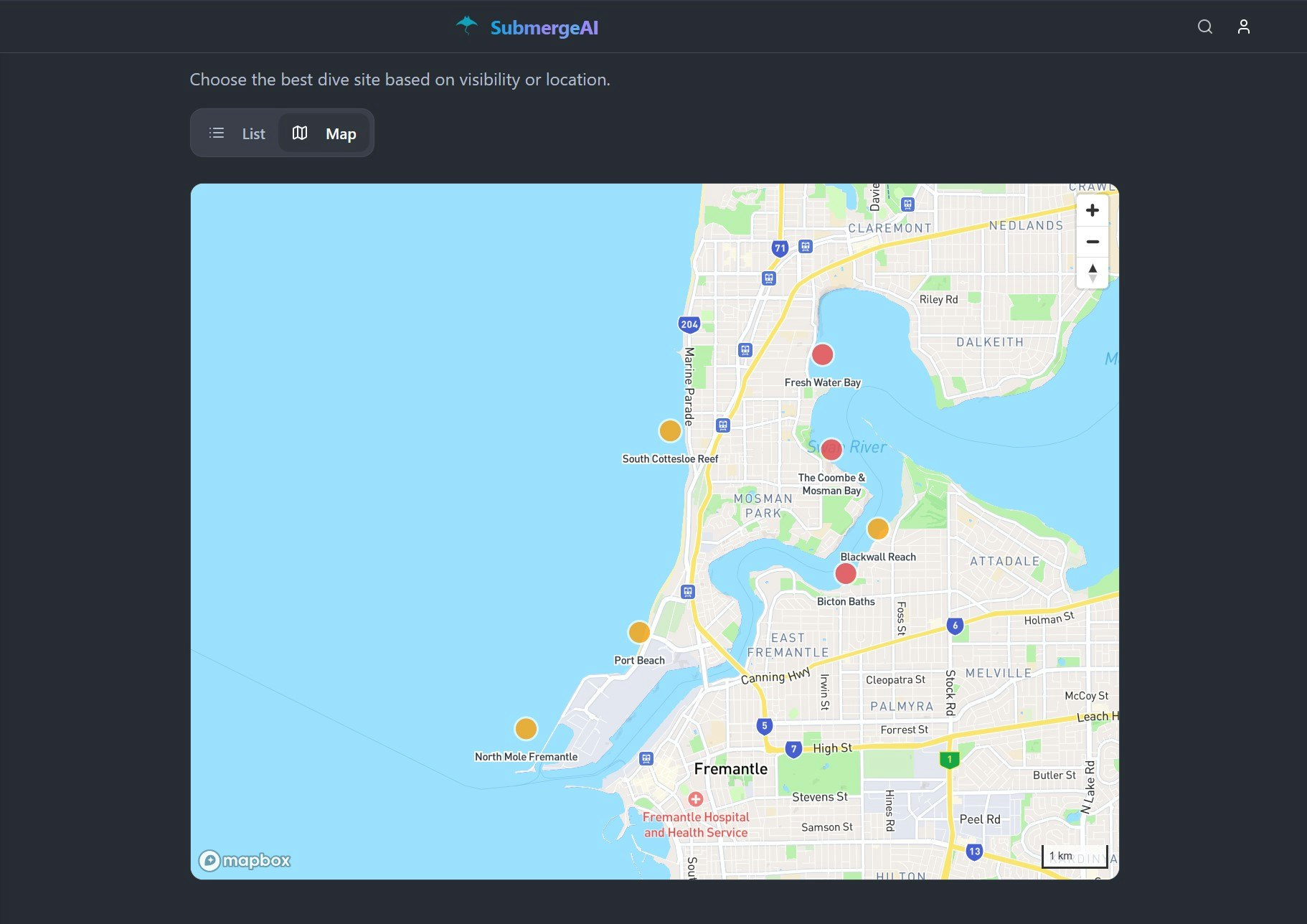Screen dimensions: 1307x924
Task: Select the Bicton Baths red marker
Action: click(845, 572)
